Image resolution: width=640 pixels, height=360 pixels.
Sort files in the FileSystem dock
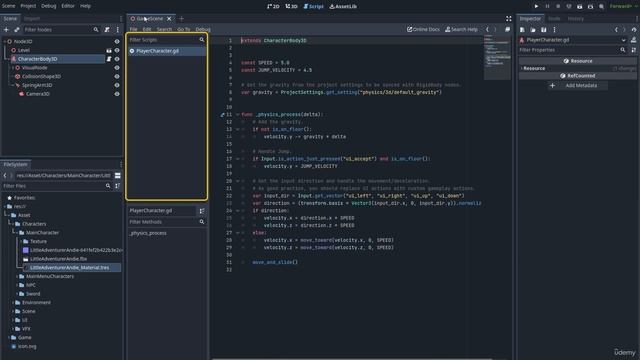click(x=118, y=186)
